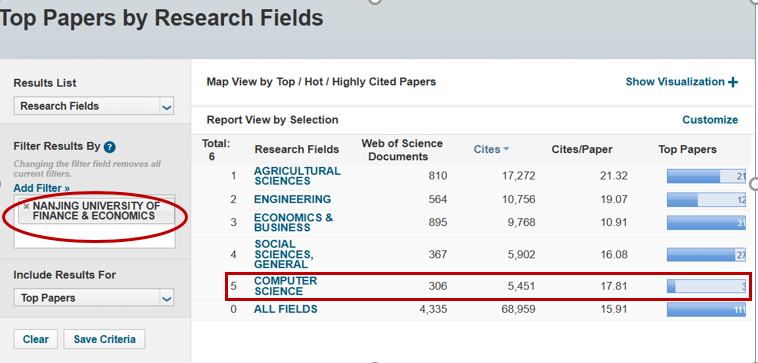Image resolution: width=758 pixels, height=363 pixels.
Task: Click the Agricultural Sciences top papers bar
Action: (706, 176)
